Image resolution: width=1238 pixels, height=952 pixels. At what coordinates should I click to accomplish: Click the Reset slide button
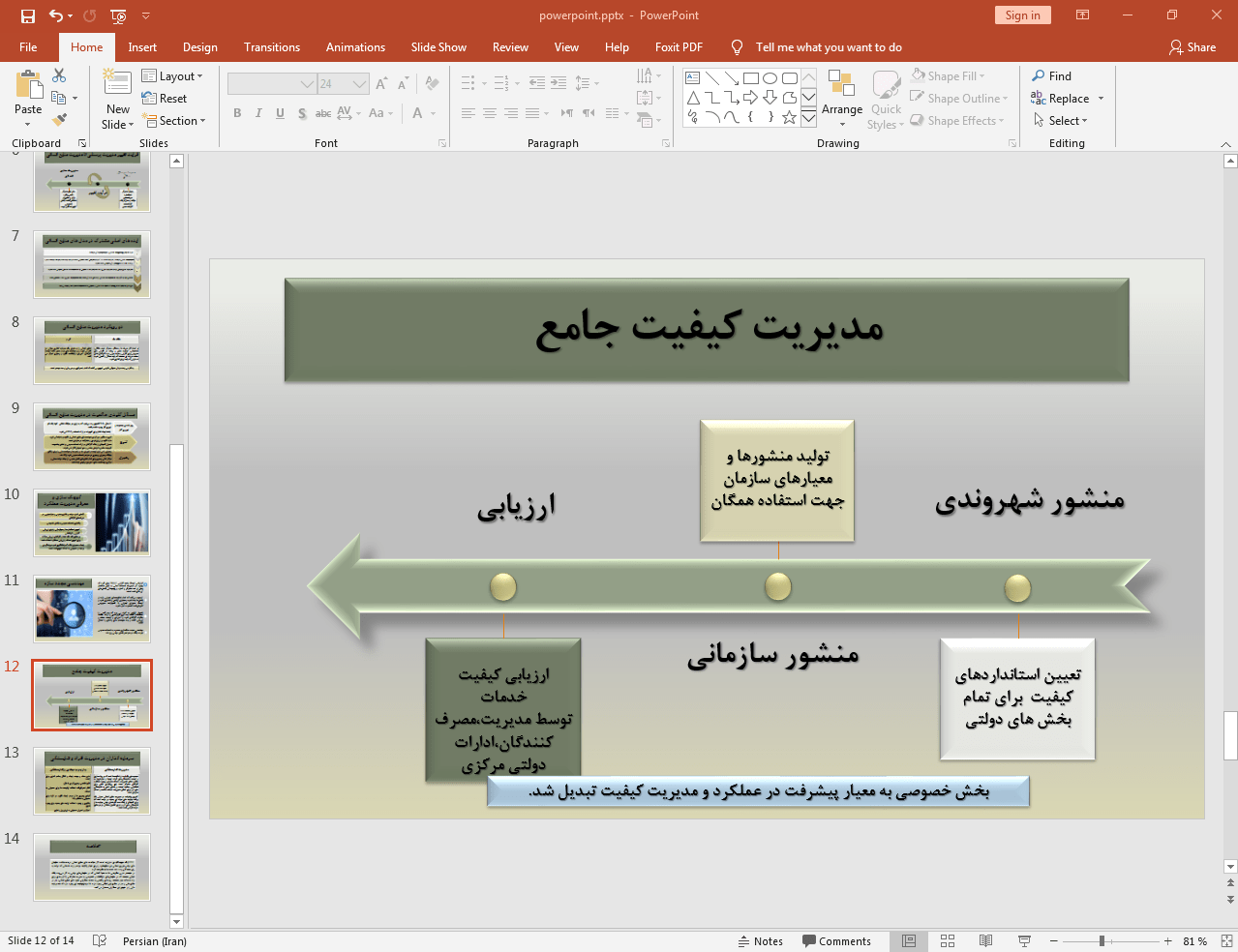[x=165, y=99]
